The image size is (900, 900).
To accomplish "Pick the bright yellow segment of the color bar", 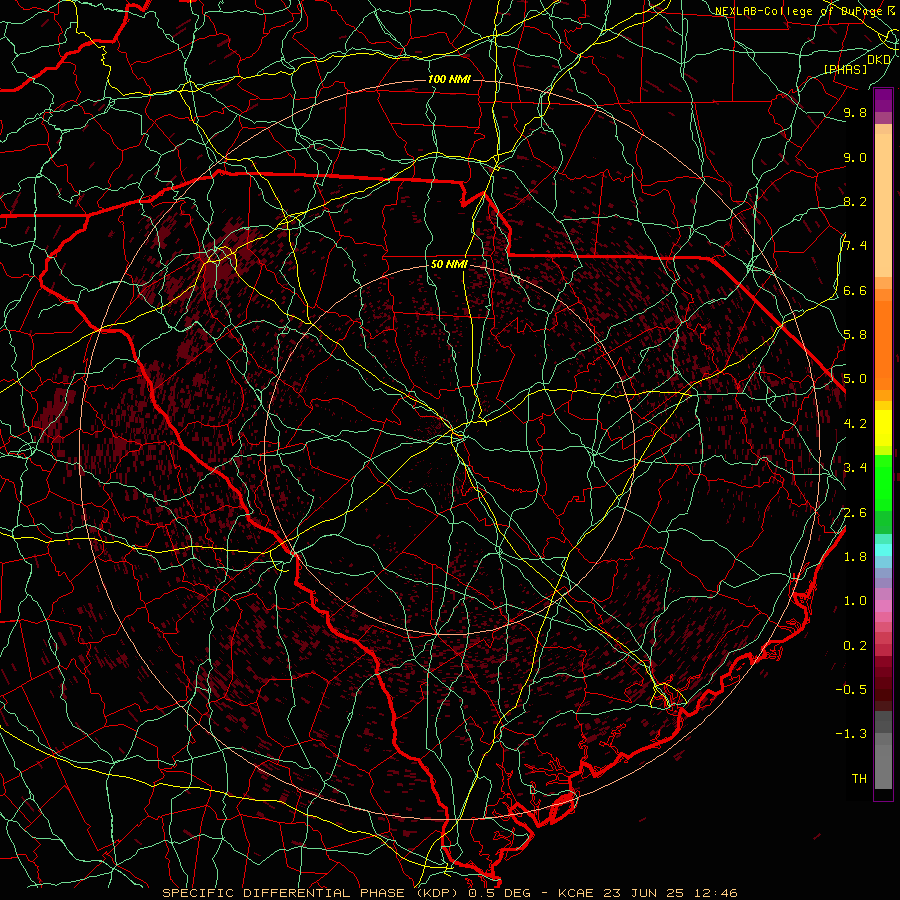I will pos(883,428).
